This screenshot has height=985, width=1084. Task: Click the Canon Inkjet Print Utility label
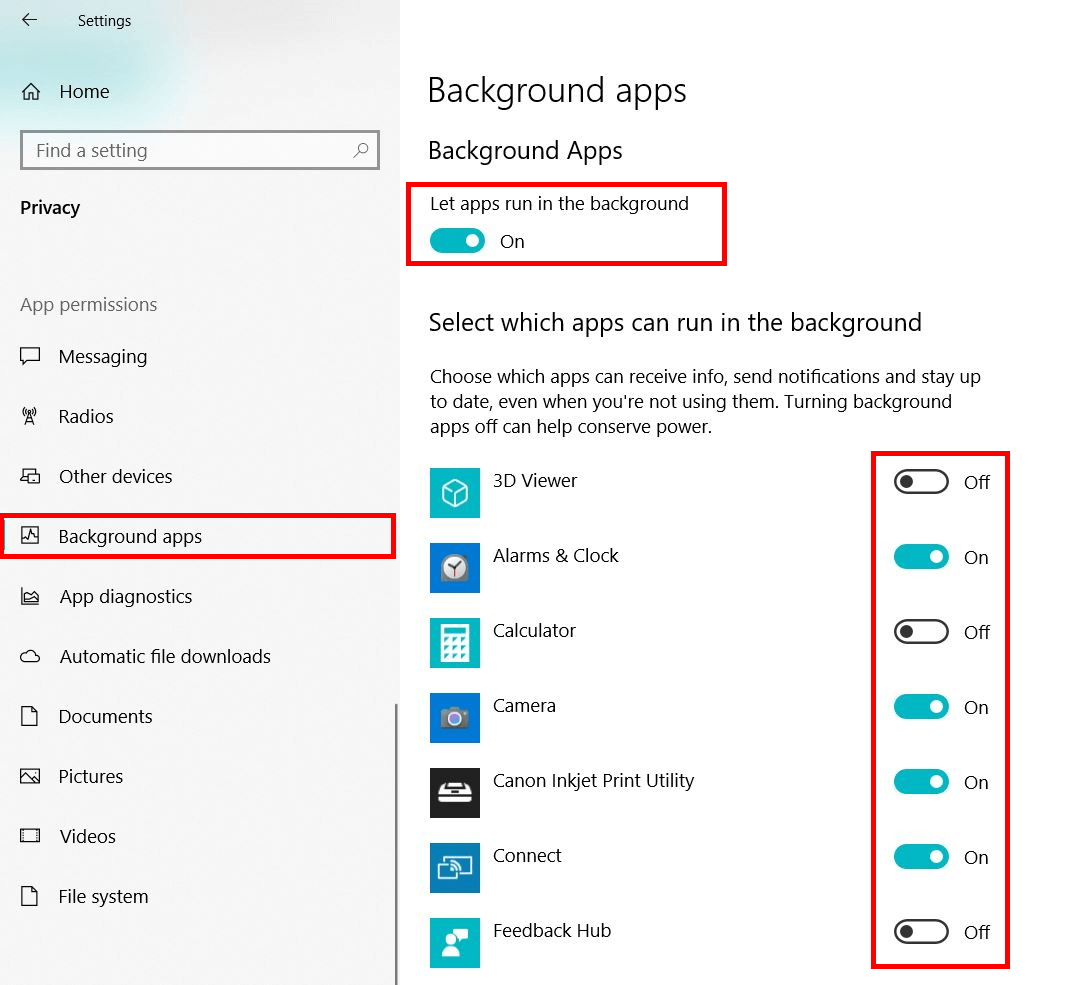pyautogui.click(x=593, y=780)
